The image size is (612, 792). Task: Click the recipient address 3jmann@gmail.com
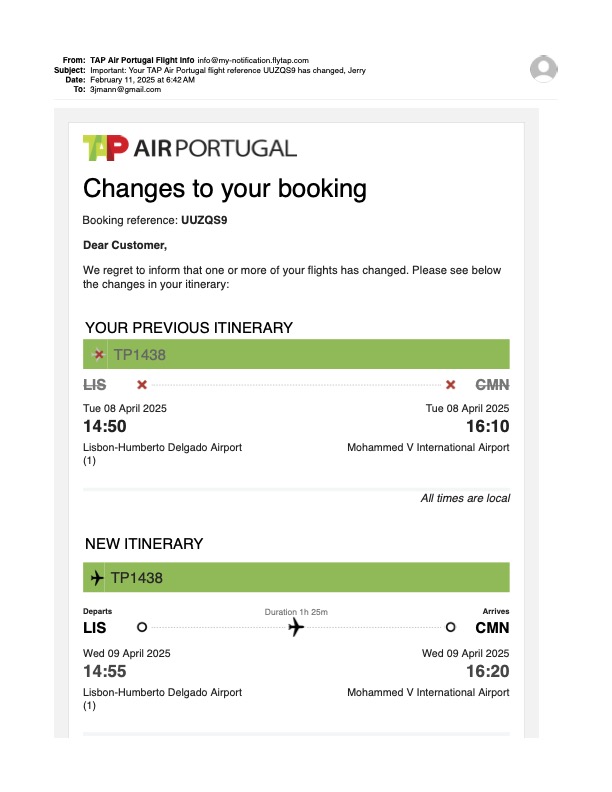[x=125, y=89]
